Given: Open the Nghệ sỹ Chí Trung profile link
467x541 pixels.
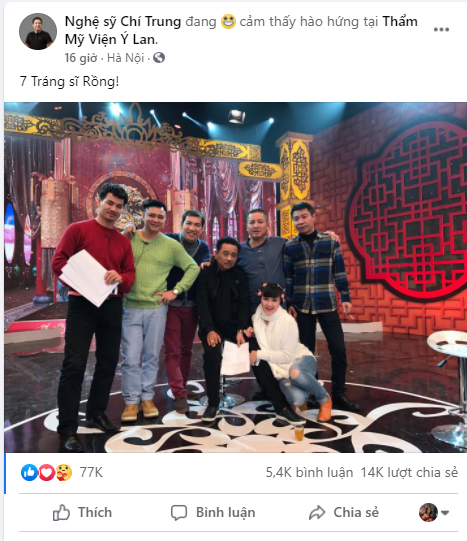Looking at the screenshot, I should click(x=123, y=22).
